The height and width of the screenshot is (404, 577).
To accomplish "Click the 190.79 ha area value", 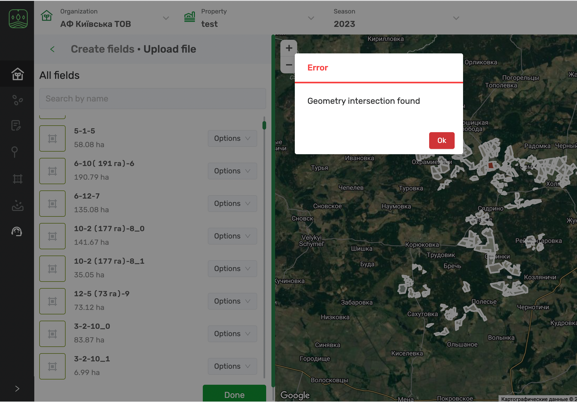I will pyautogui.click(x=91, y=177).
